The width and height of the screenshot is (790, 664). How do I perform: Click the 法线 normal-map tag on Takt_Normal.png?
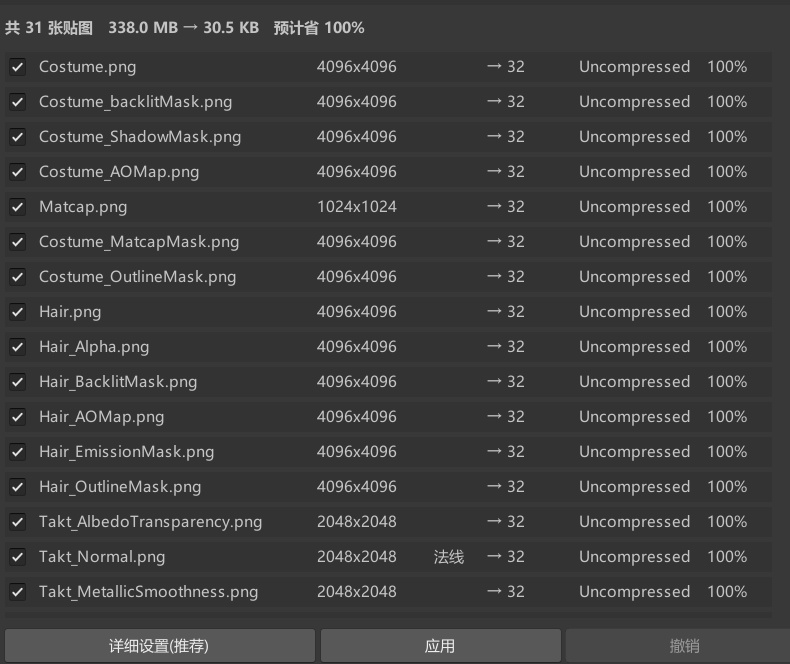[448, 557]
